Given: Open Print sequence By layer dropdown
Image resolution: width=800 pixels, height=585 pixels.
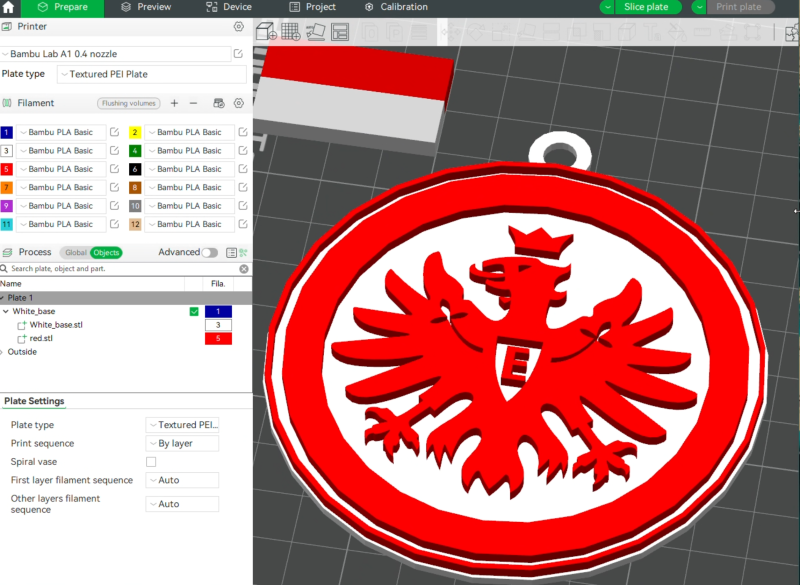Looking at the screenshot, I should click(x=182, y=443).
